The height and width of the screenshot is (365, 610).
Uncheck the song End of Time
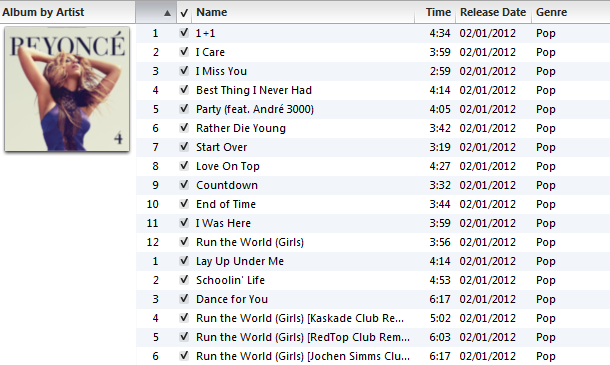click(184, 204)
